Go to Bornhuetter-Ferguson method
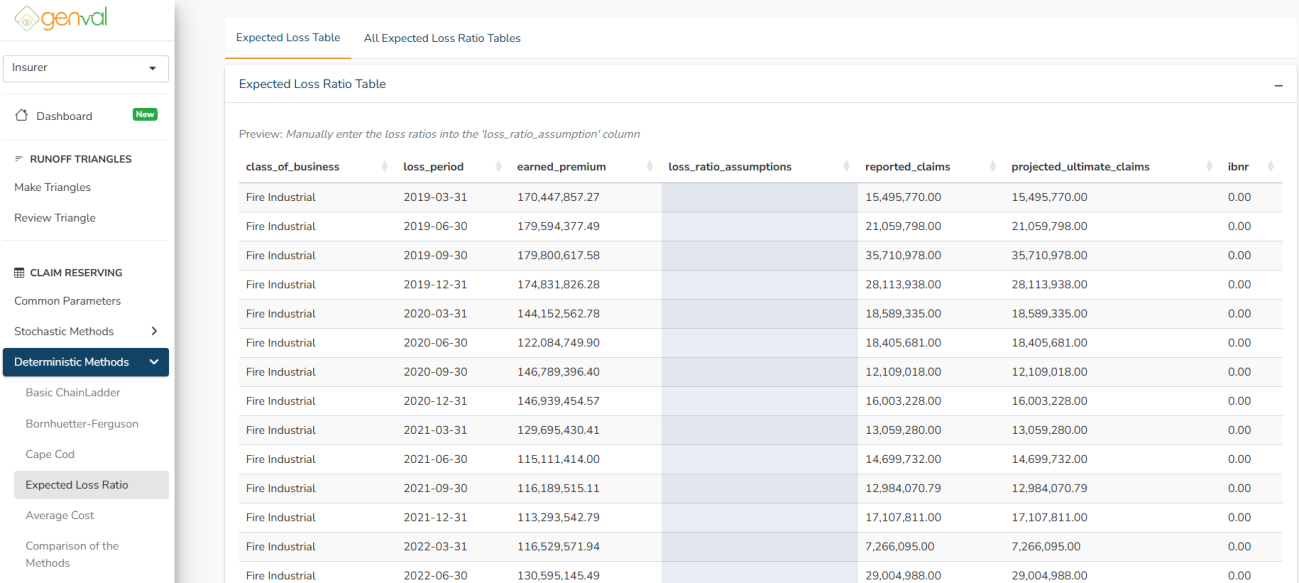 (x=82, y=424)
